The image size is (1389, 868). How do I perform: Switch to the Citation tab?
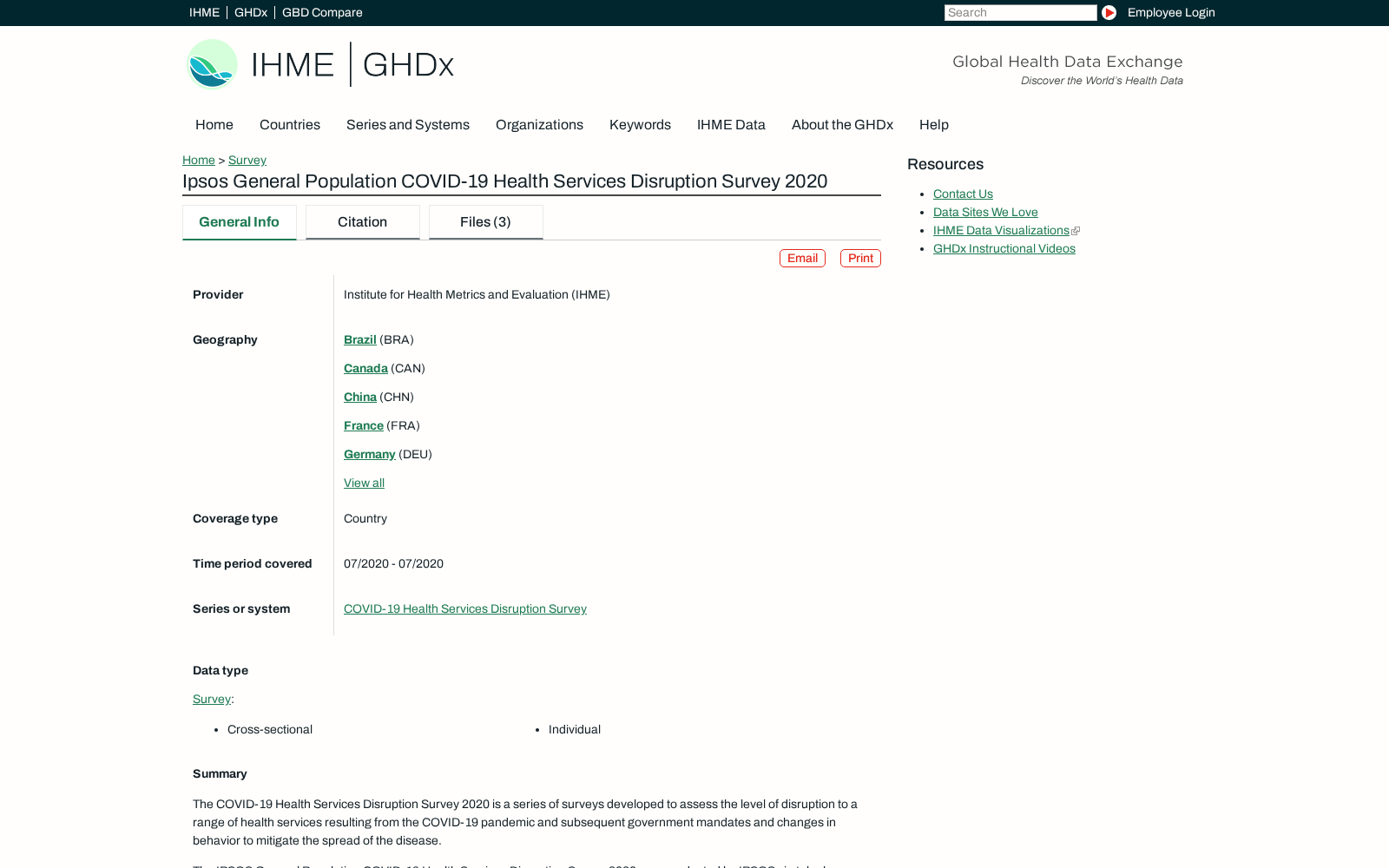pyautogui.click(x=363, y=222)
